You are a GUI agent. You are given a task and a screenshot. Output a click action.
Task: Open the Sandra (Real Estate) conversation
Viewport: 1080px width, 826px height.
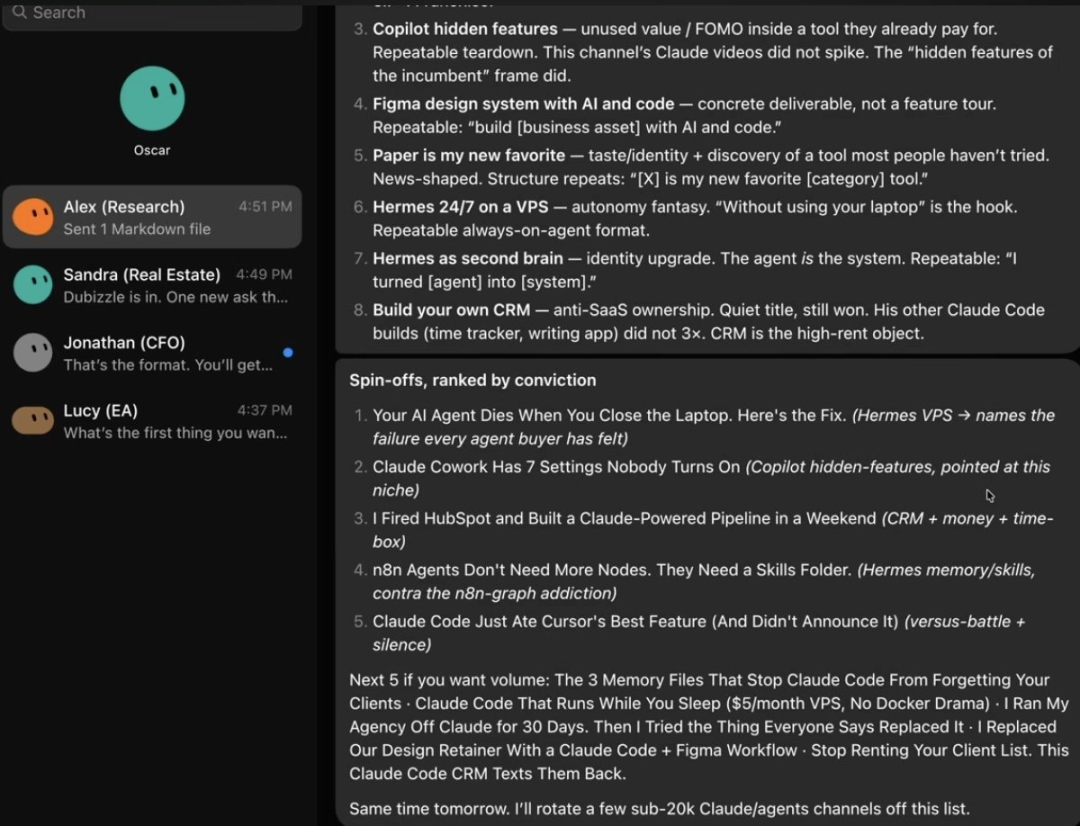pyautogui.click(x=152, y=285)
